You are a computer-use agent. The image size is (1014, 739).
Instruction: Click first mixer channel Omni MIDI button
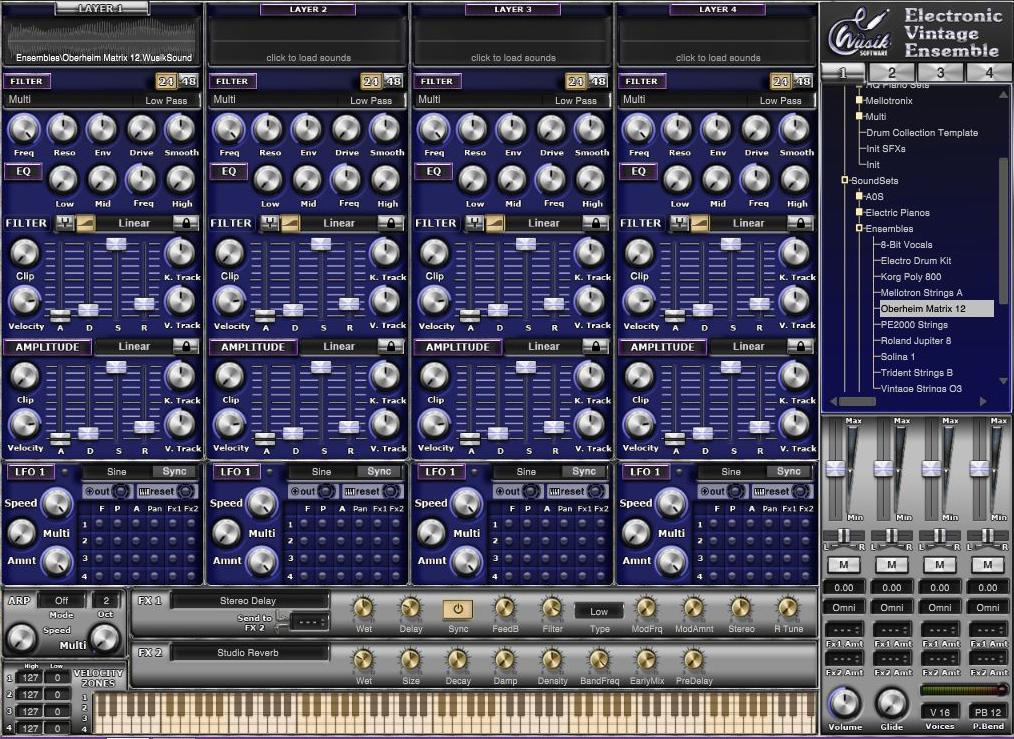tap(843, 607)
